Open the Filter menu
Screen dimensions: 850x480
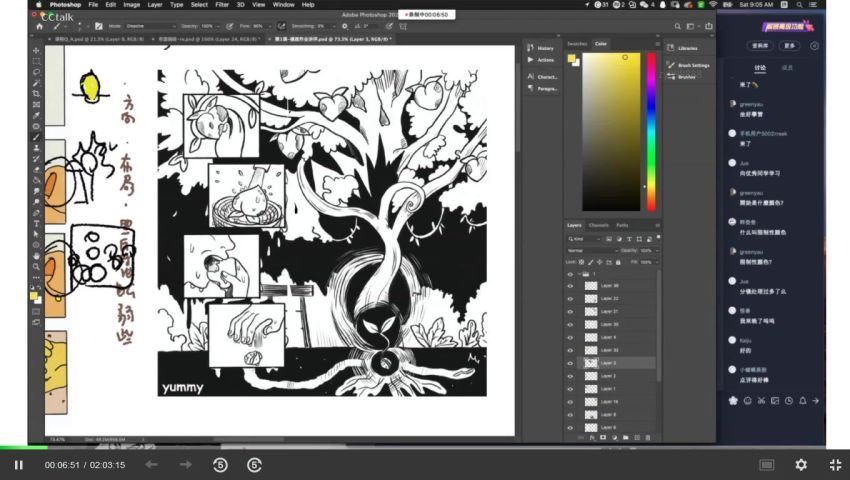(222, 4)
